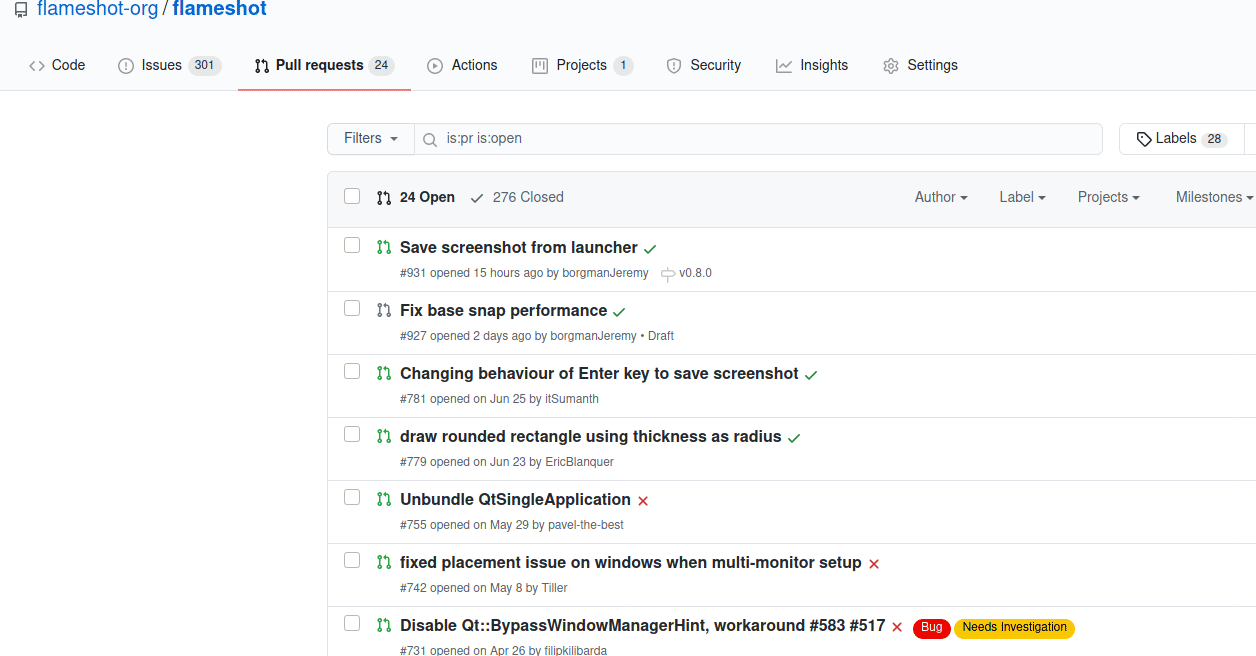1256x656 pixels.
Task: Check the box for Save screenshot from launcher
Action: tap(352, 245)
